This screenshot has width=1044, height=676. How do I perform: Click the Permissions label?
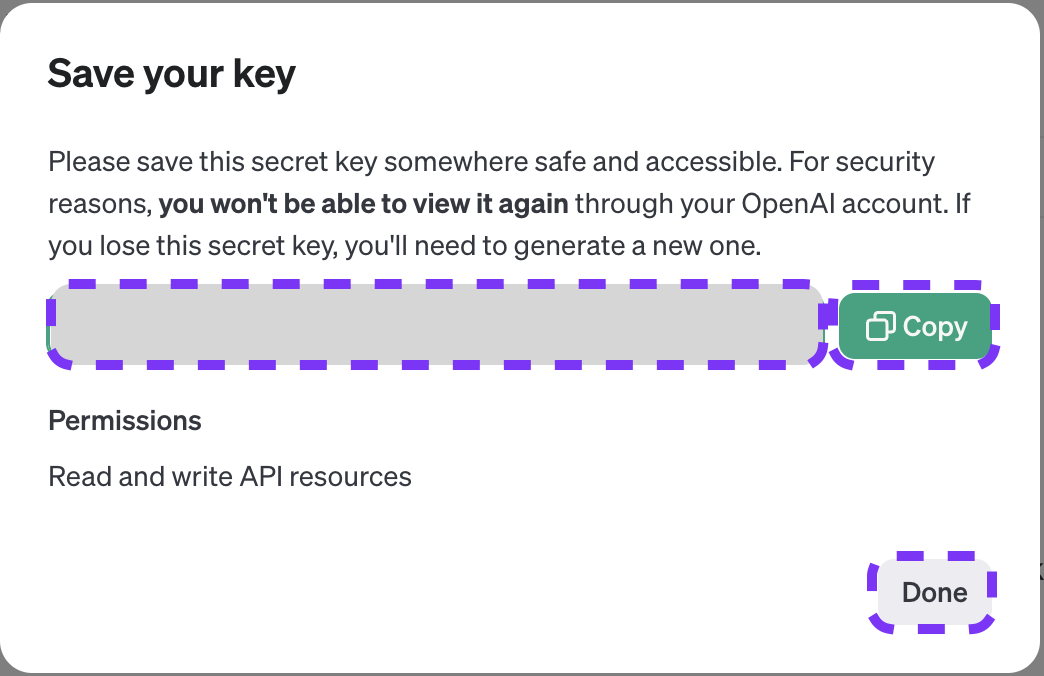pyautogui.click(x=125, y=421)
